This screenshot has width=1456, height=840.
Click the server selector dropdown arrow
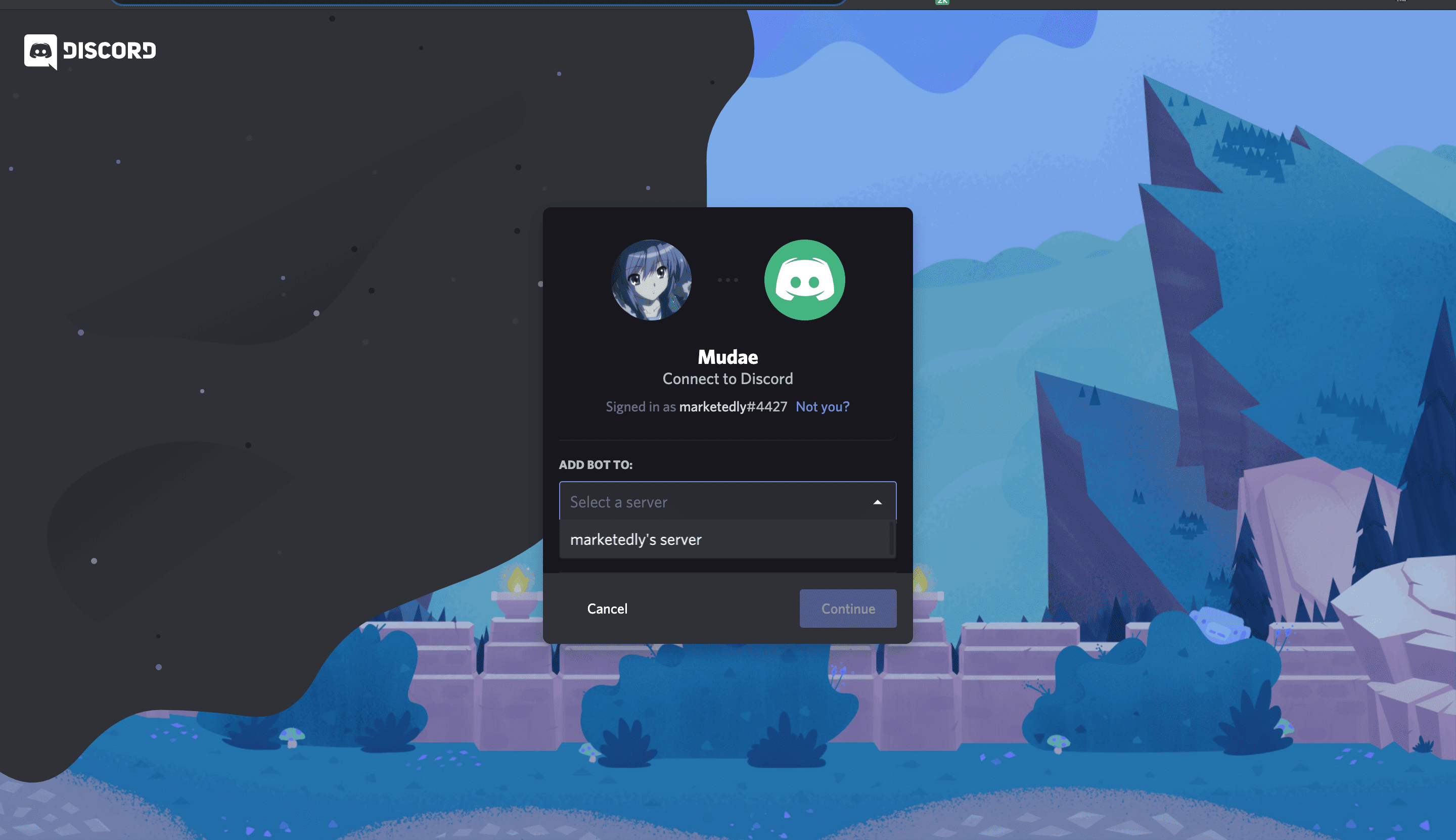point(874,501)
